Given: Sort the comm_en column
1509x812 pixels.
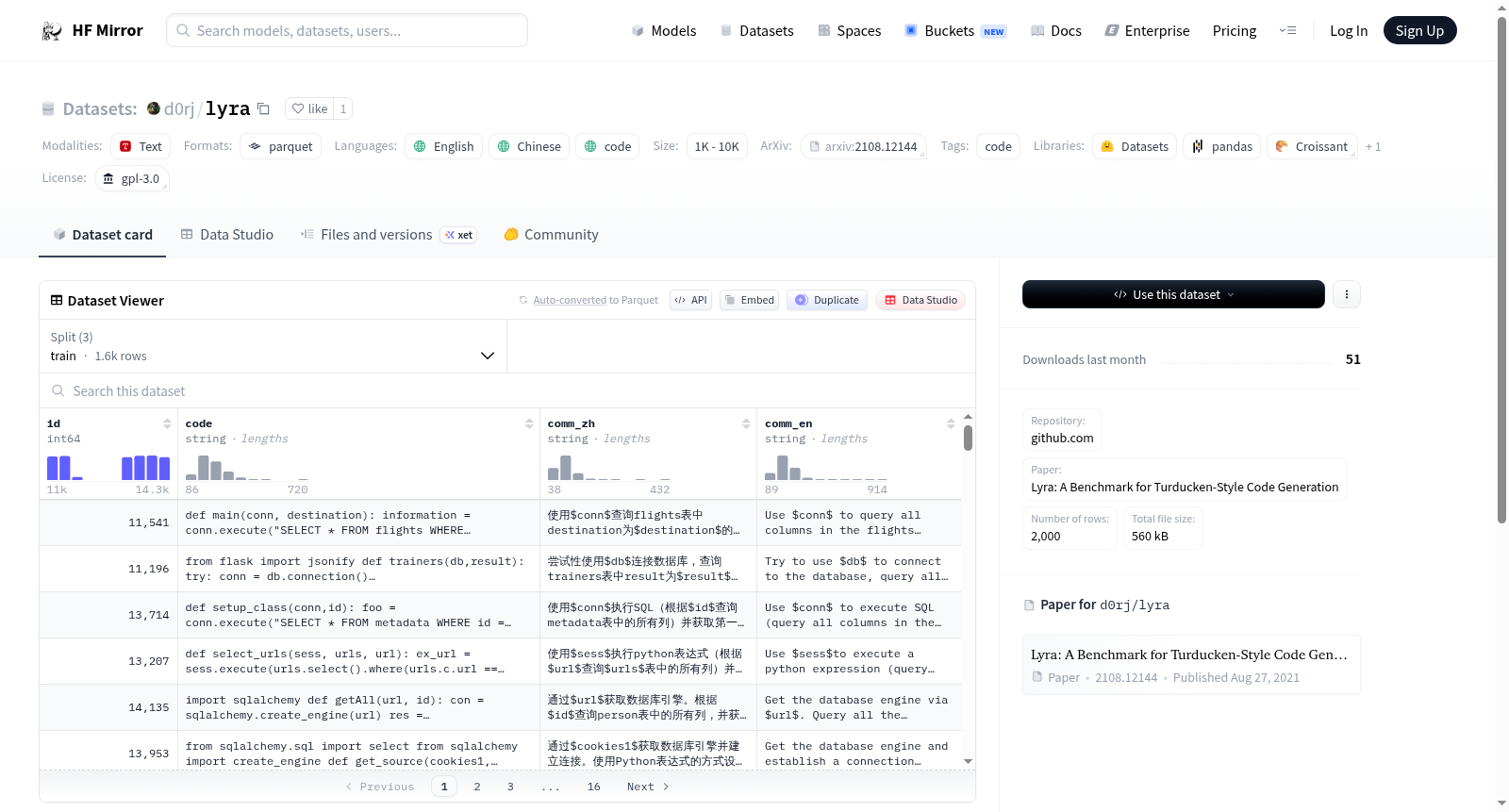Looking at the screenshot, I should (951, 423).
